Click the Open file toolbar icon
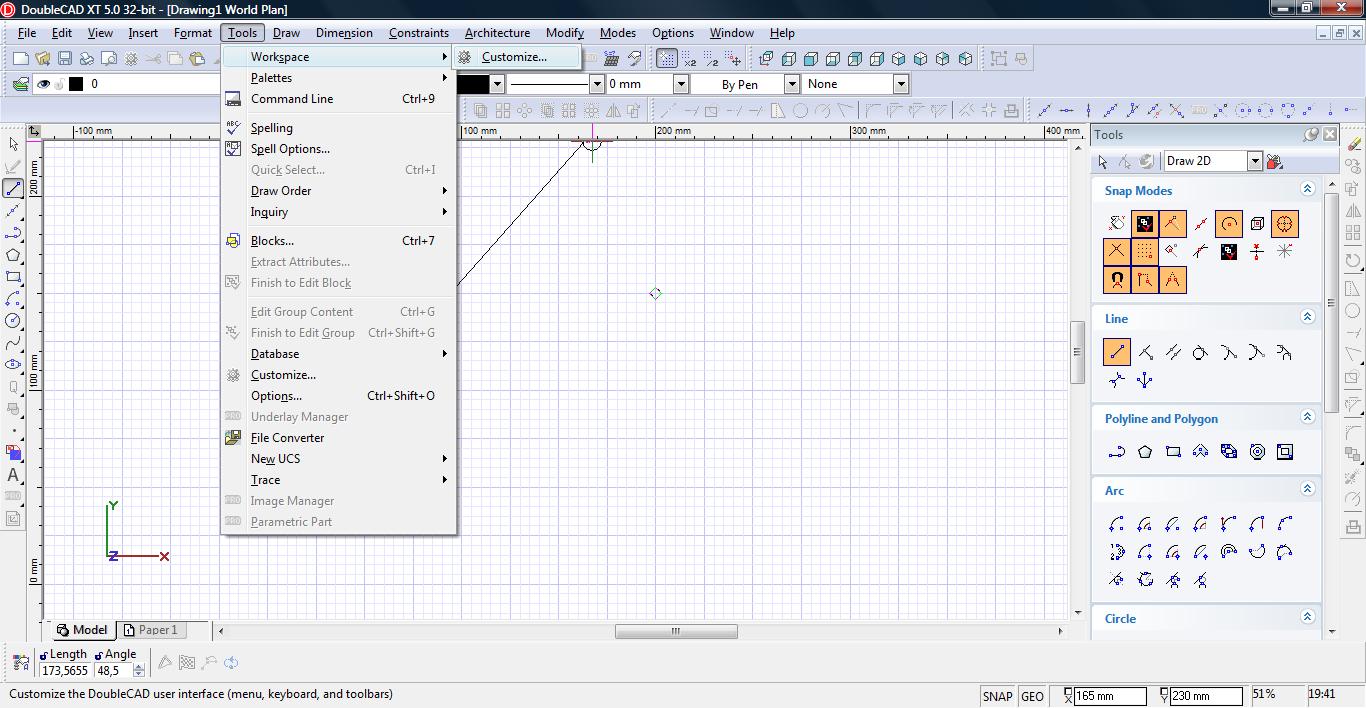Image resolution: width=1366 pixels, height=708 pixels. point(42,59)
